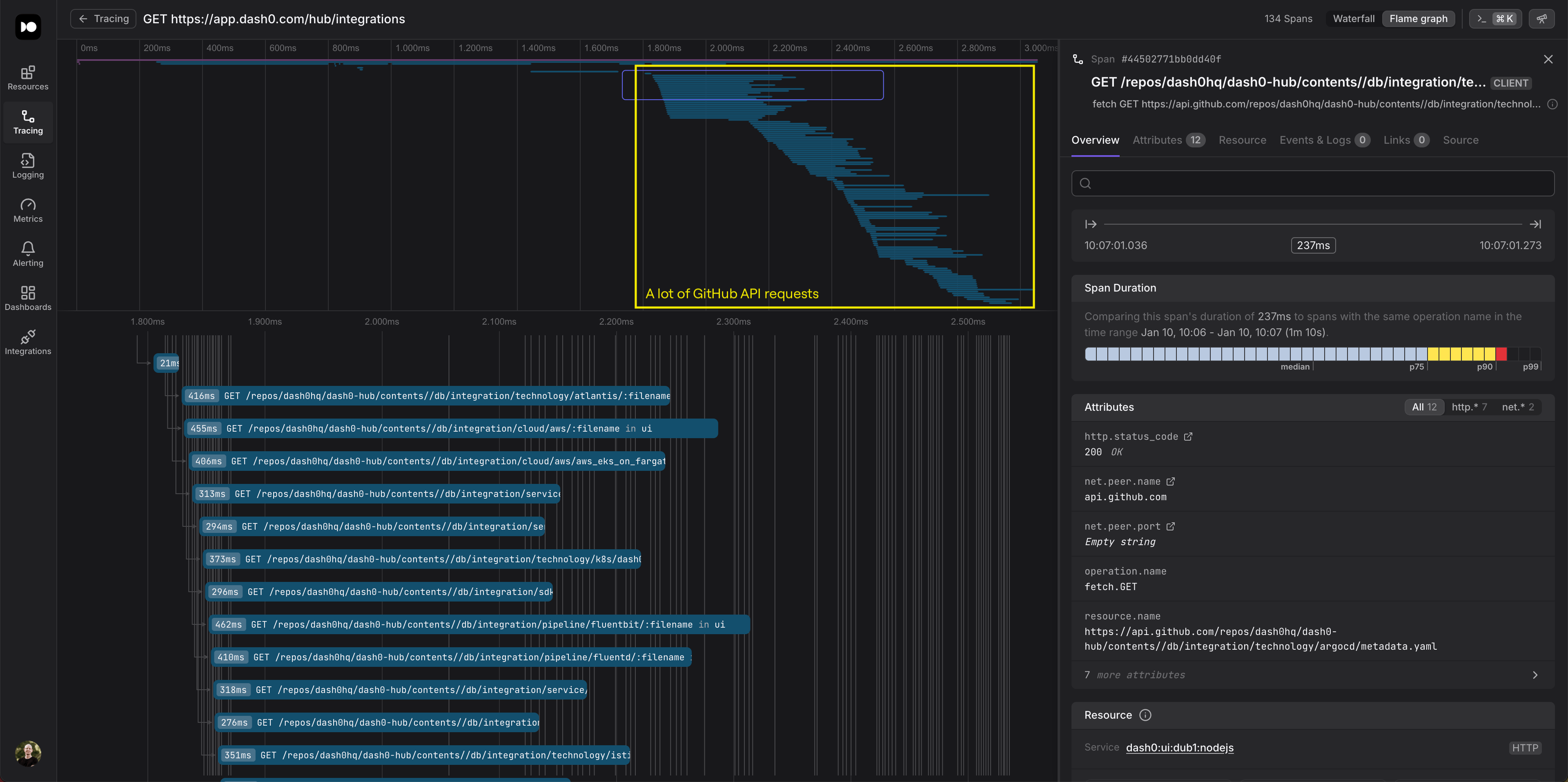Jump to span end arrow

coord(1535,225)
